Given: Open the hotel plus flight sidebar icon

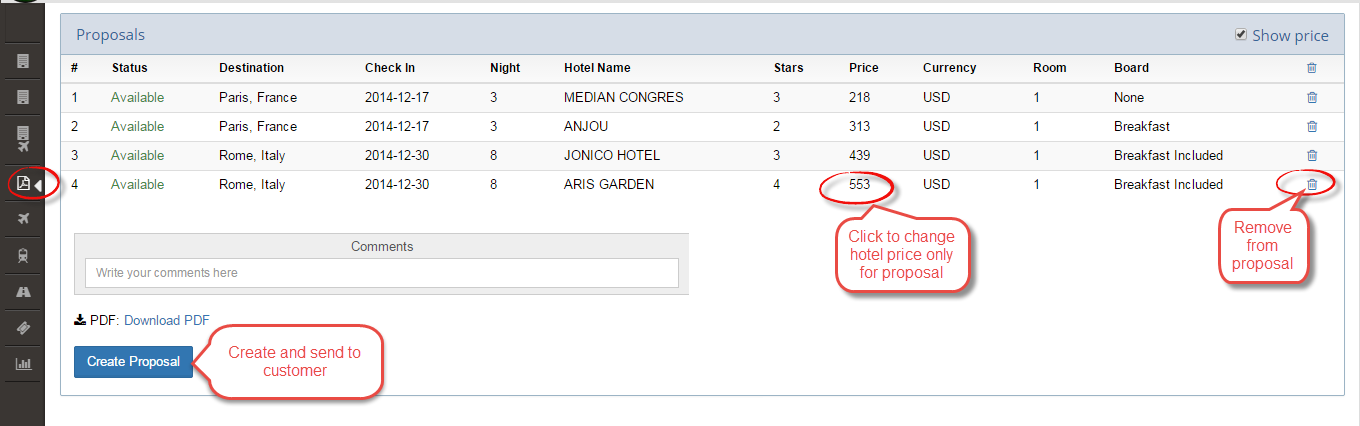Looking at the screenshot, I should click(23, 140).
